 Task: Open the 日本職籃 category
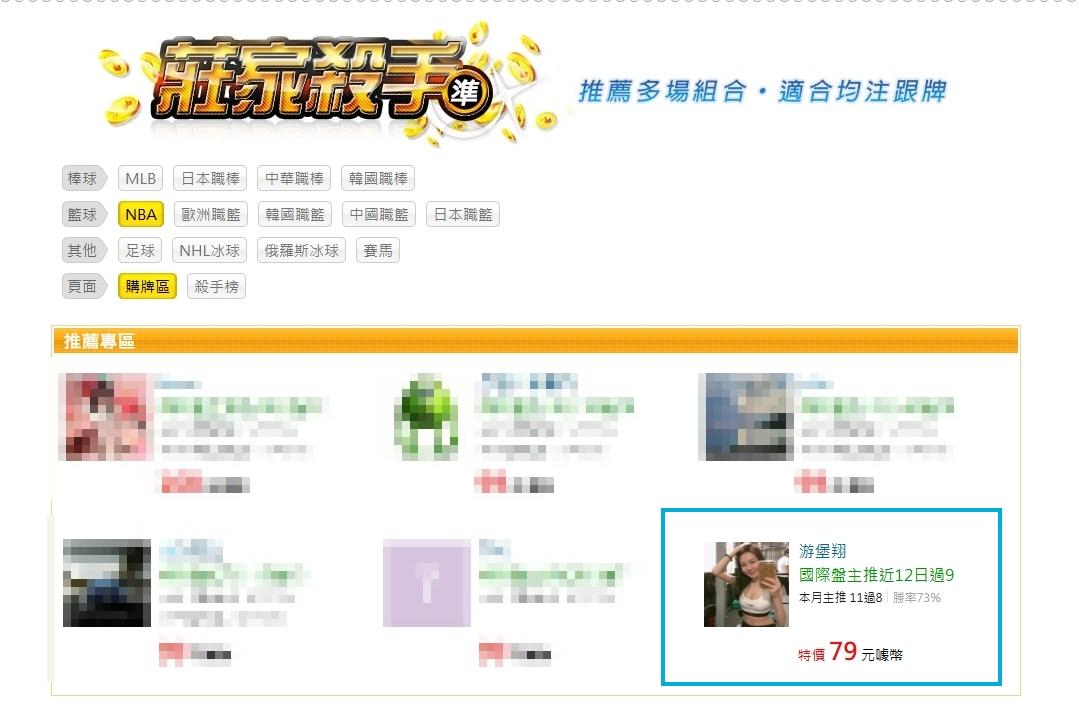462,214
